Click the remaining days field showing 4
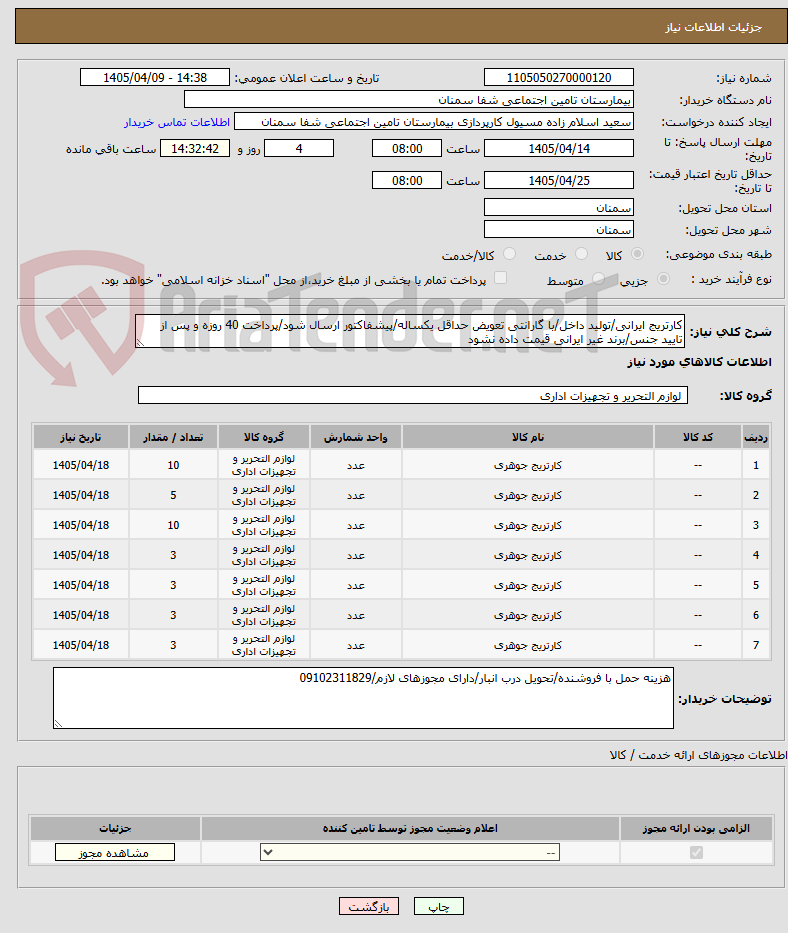Image resolution: width=788 pixels, height=933 pixels. tap(299, 149)
